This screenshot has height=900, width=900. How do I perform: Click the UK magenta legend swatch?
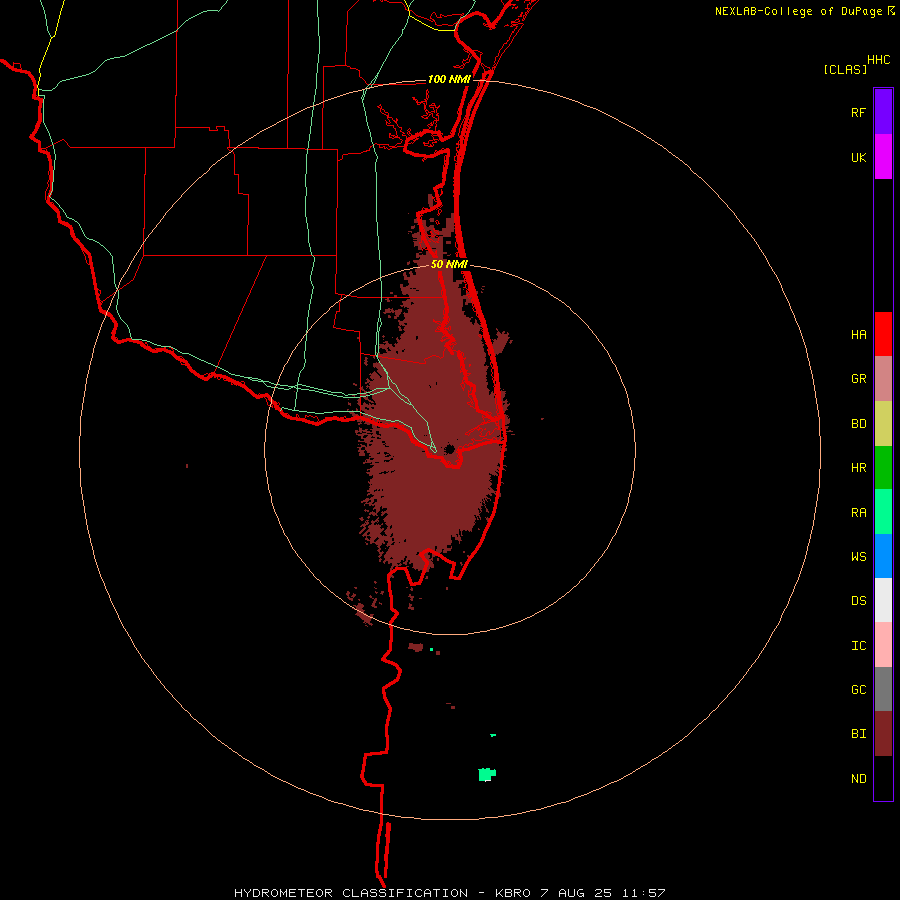(x=883, y=157)
